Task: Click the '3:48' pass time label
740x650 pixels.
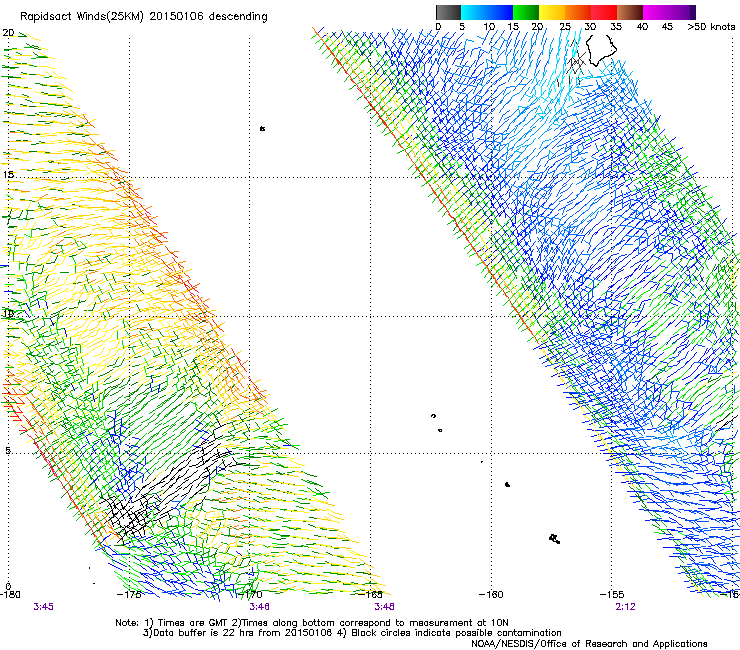Action: tap(384, 606)
